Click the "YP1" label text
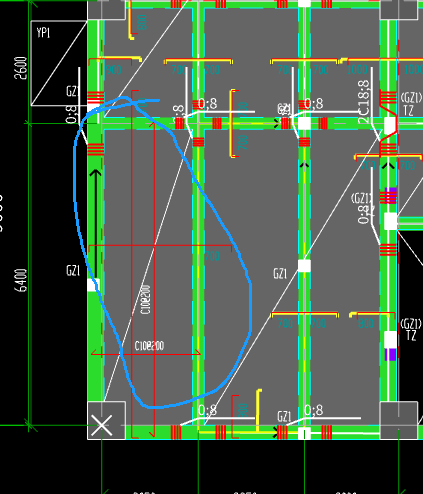Viewport: 423px width, 494px height. (x=43, y=33)
